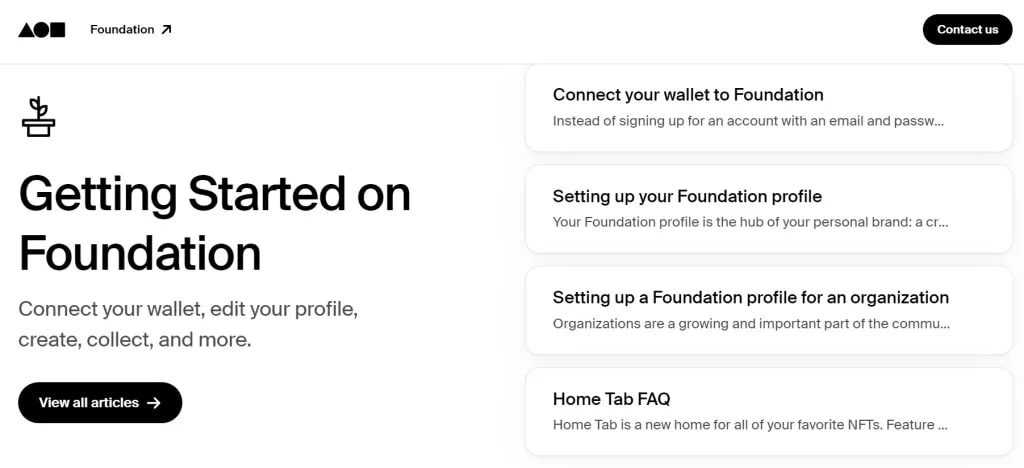Click the potted plant icon
This screenshot has height=468, width=1024.
click(x=39, y=117)
